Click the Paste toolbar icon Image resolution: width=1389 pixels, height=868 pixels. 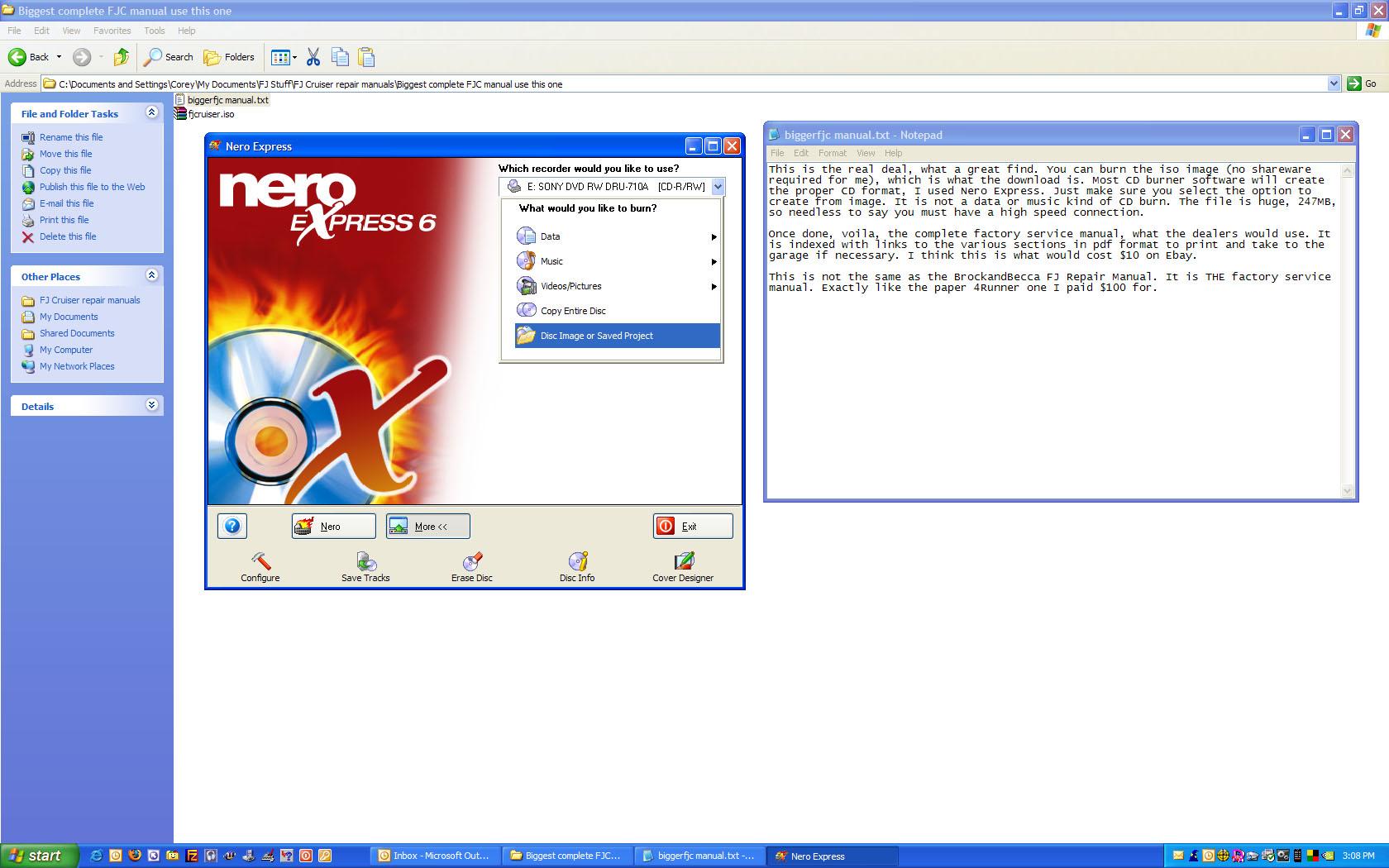tap(366, 57)
